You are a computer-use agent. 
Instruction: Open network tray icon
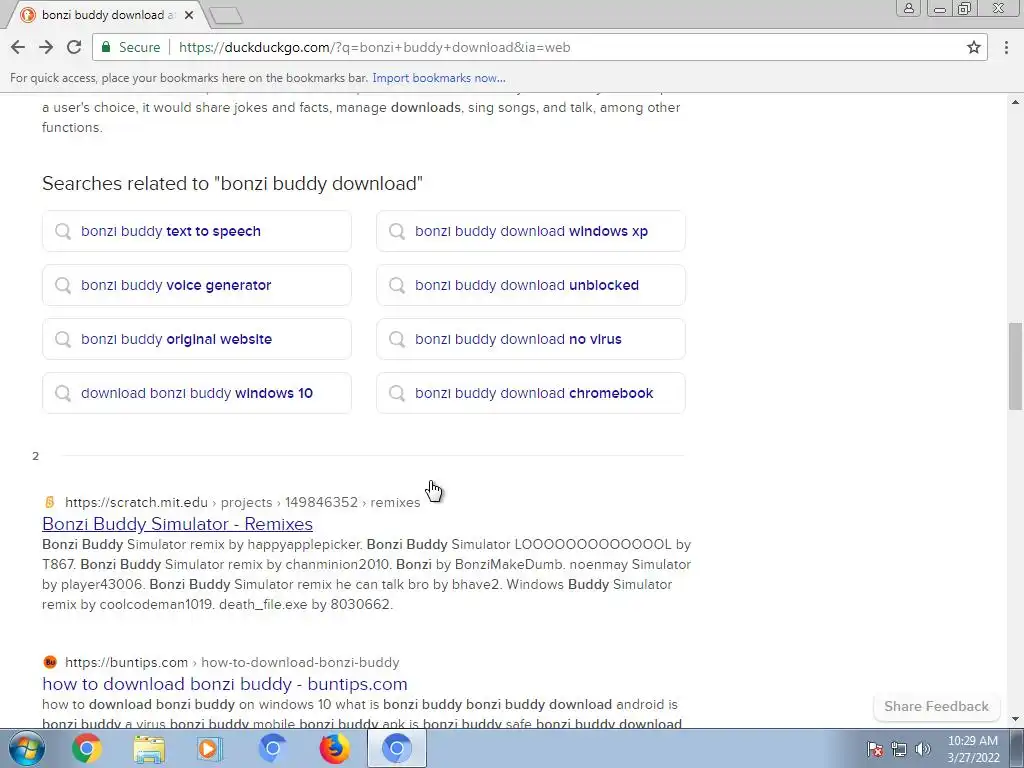pyautogui.click(x=899, y=749)
